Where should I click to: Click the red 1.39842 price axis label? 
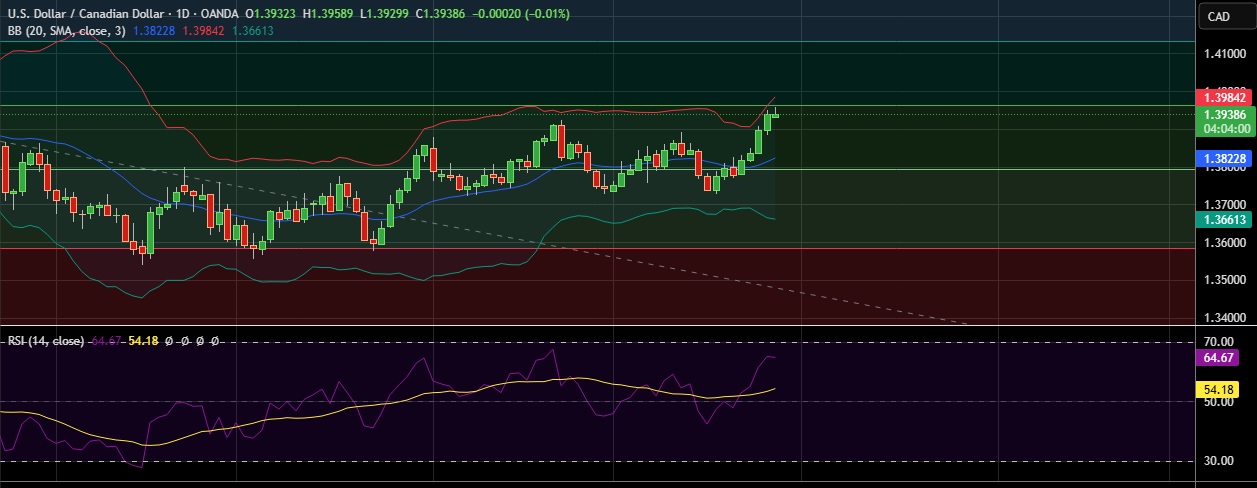(x=1223, y=97)
